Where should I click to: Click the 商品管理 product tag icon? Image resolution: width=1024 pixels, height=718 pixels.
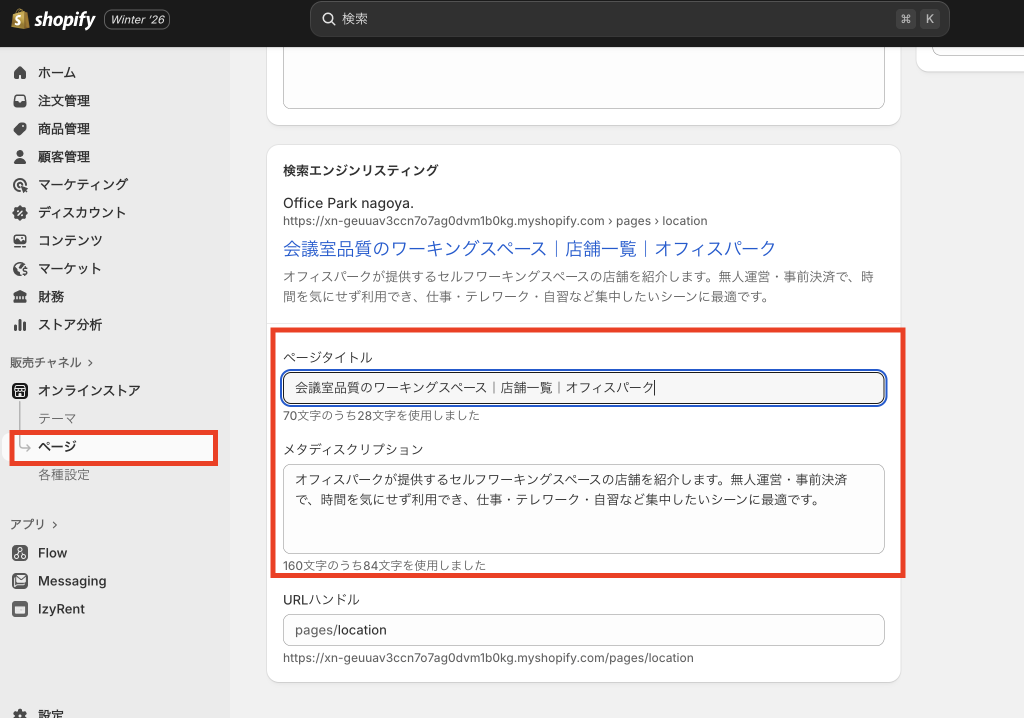pos(19,129)
